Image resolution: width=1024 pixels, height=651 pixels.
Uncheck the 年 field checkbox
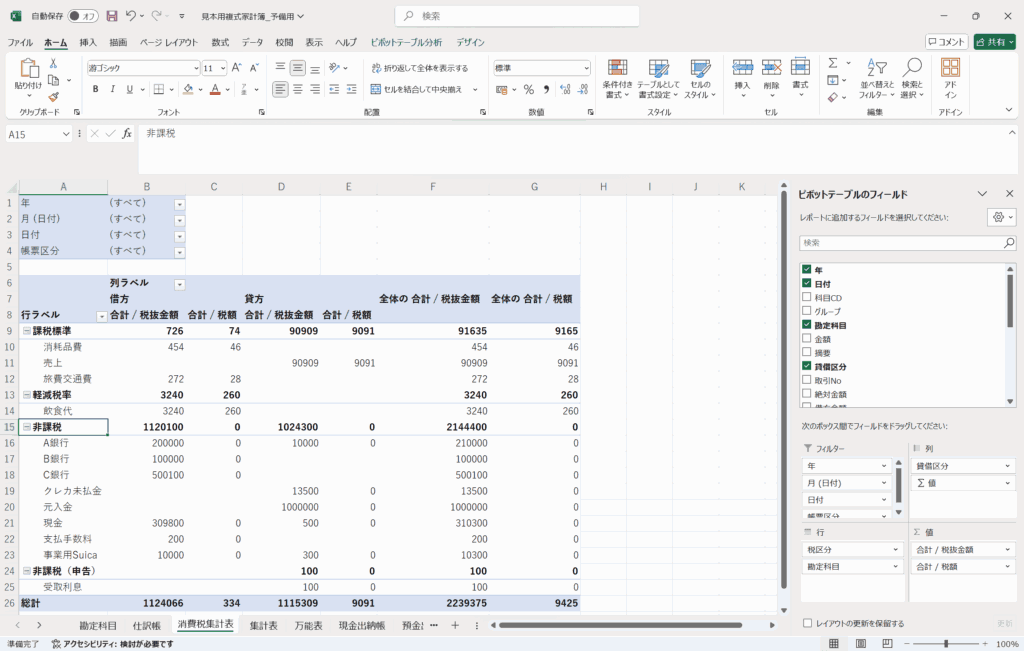pos(807,269)
